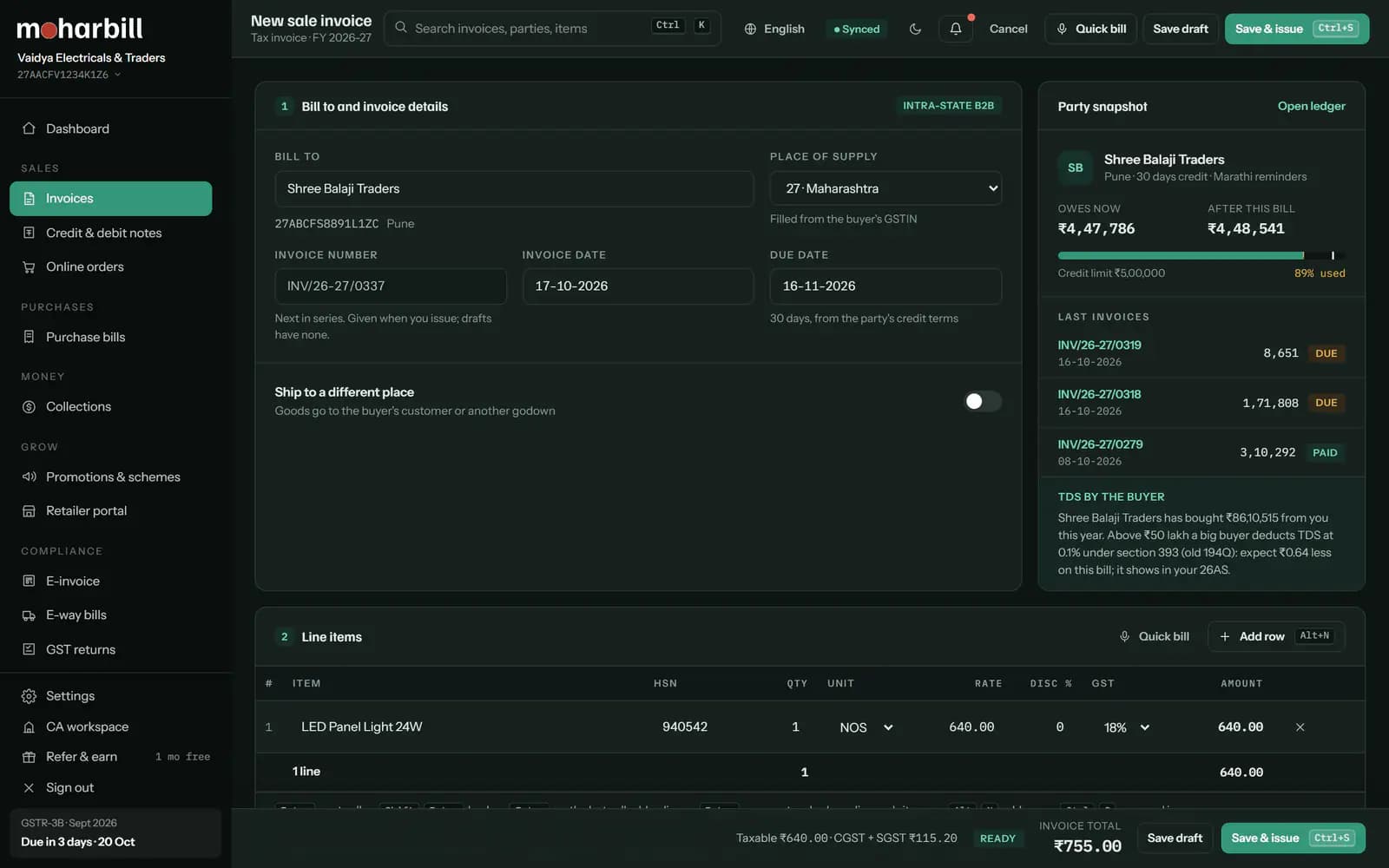This screenshot has width=1389, height=868.
Task: Add row to line items
Action: coord(1276,636)
